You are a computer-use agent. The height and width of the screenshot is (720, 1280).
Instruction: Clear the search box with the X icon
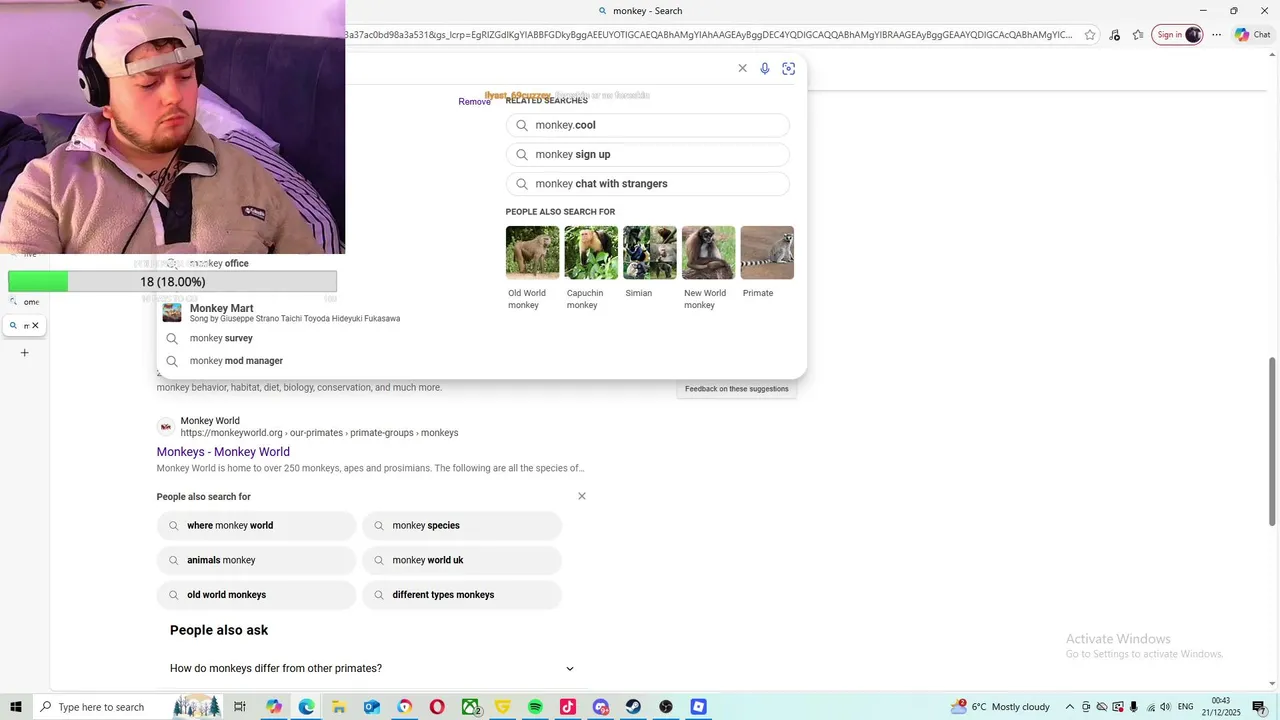click(x=742, y=68)
